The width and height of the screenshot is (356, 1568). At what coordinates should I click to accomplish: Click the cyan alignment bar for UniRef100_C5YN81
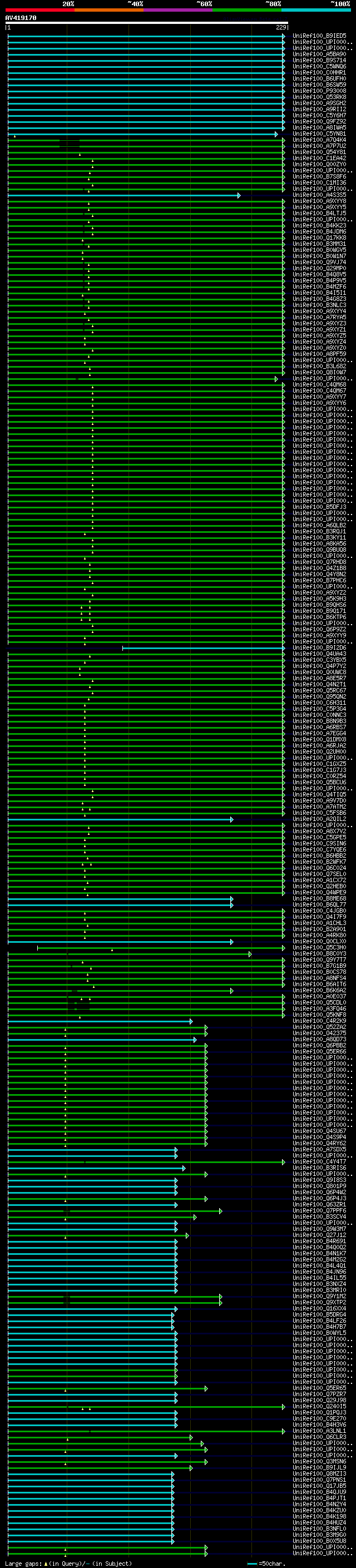[x=142, y=134]
